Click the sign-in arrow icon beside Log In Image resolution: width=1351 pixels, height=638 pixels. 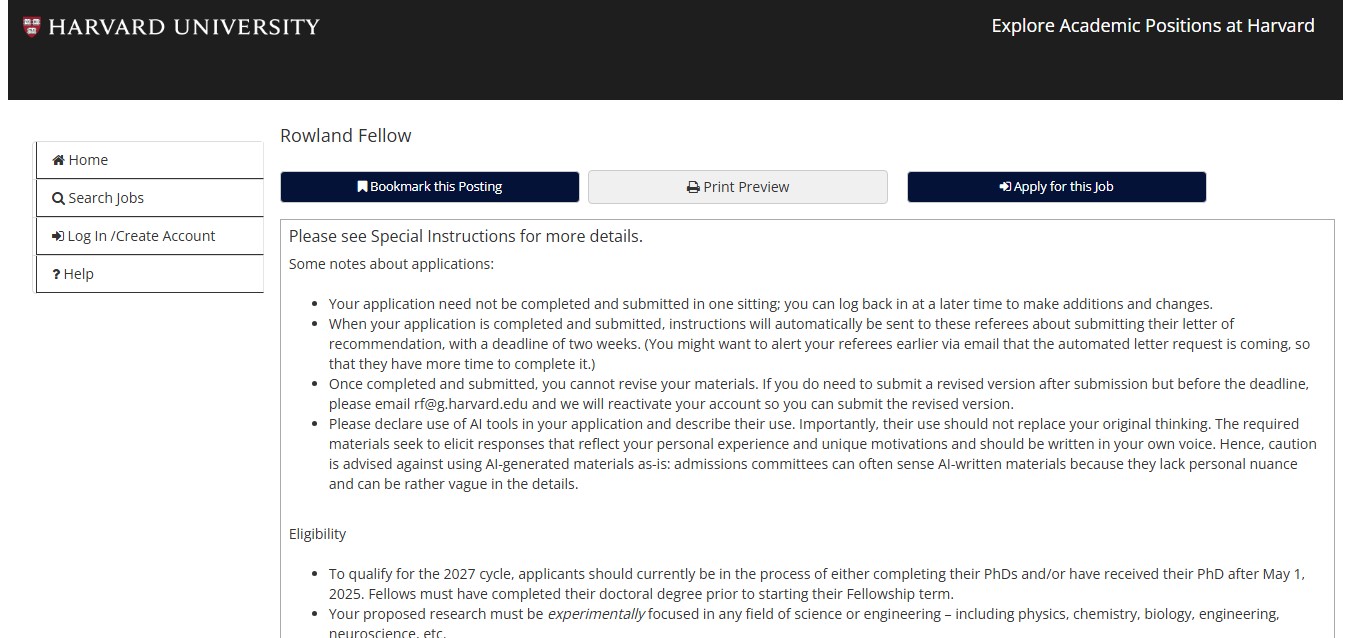click(58, 236)
